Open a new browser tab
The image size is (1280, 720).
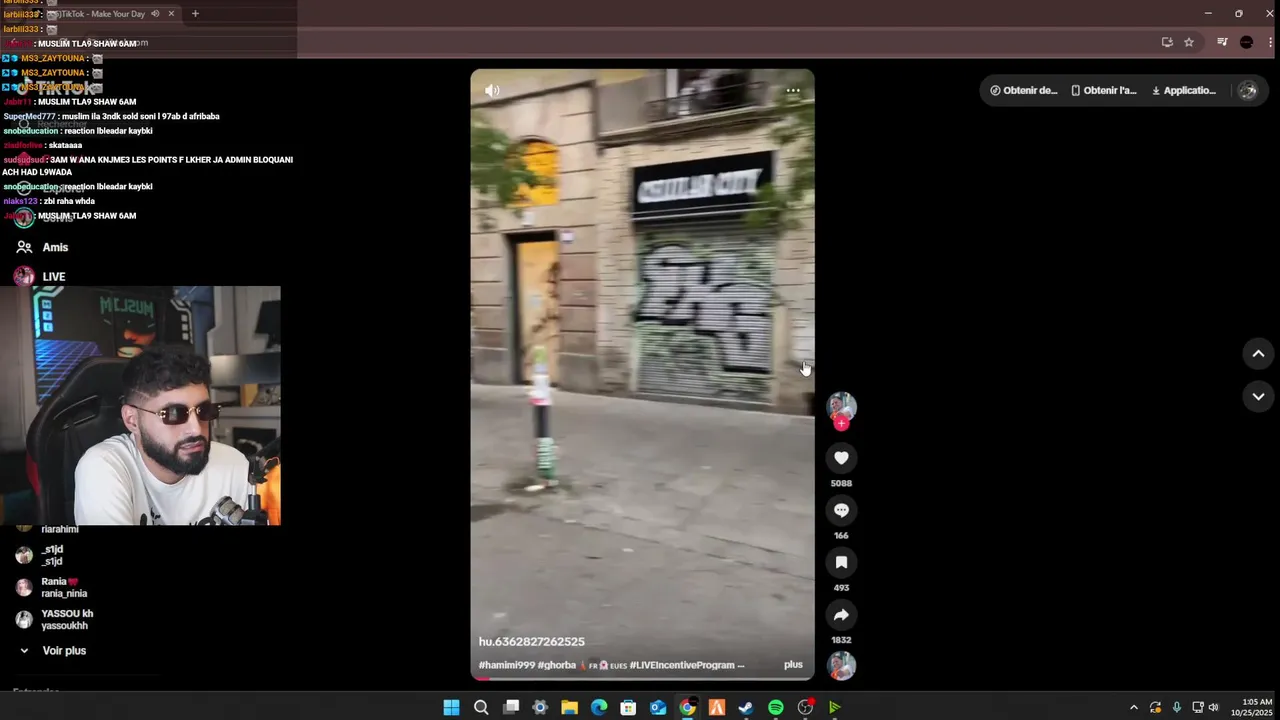tap(195, 14)
